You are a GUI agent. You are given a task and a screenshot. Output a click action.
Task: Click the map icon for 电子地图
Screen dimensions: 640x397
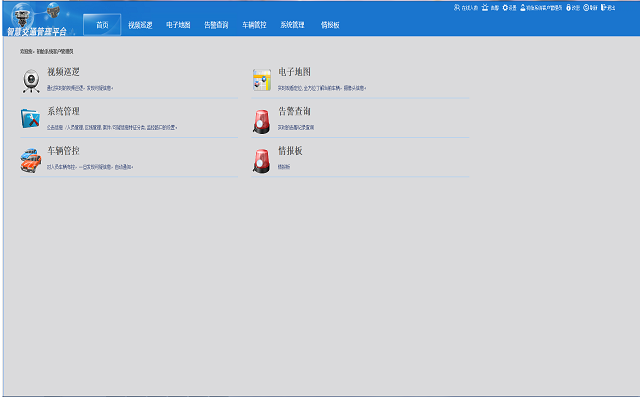click(262, 80)
